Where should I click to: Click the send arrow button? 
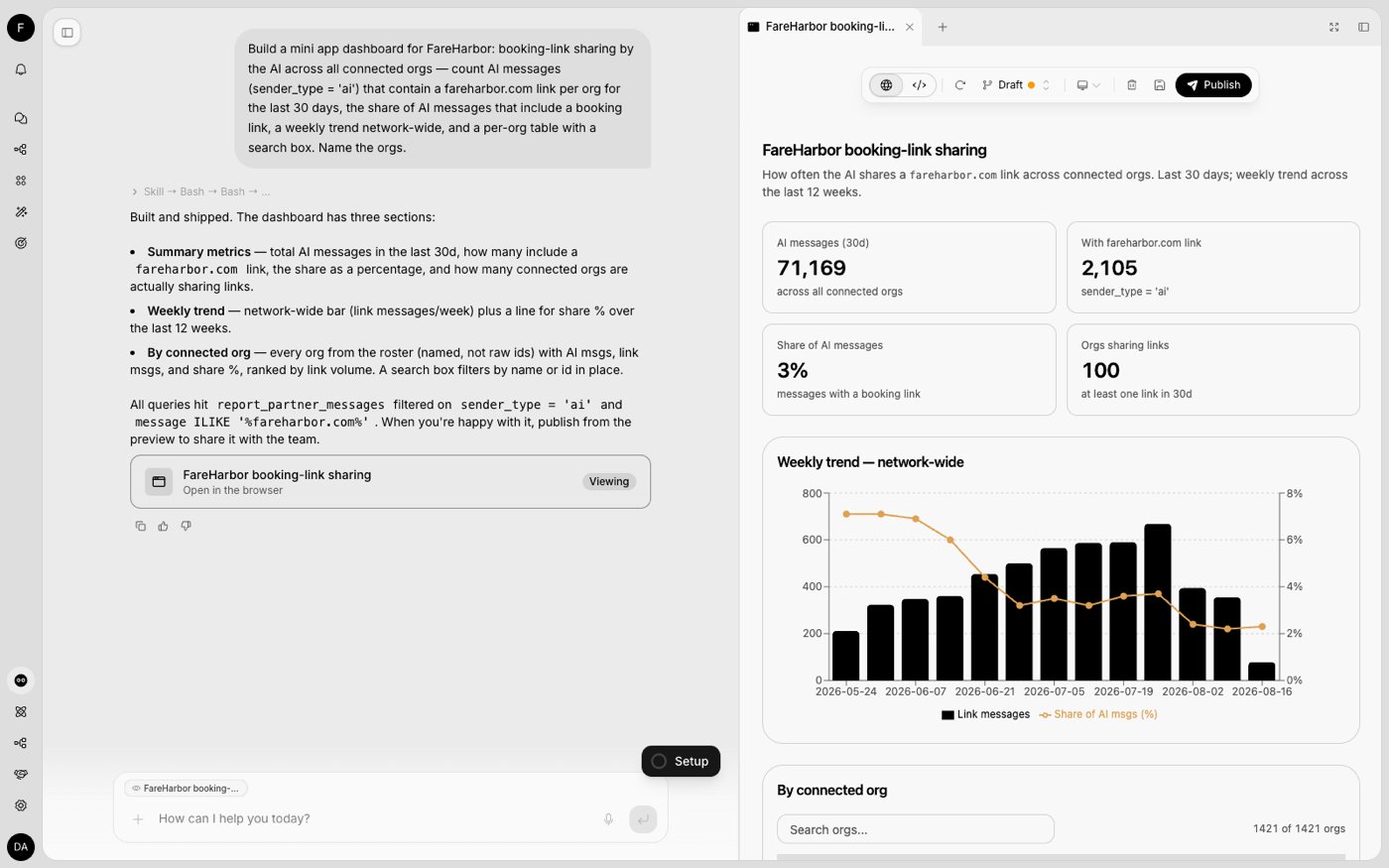click(x=643, y=819)
